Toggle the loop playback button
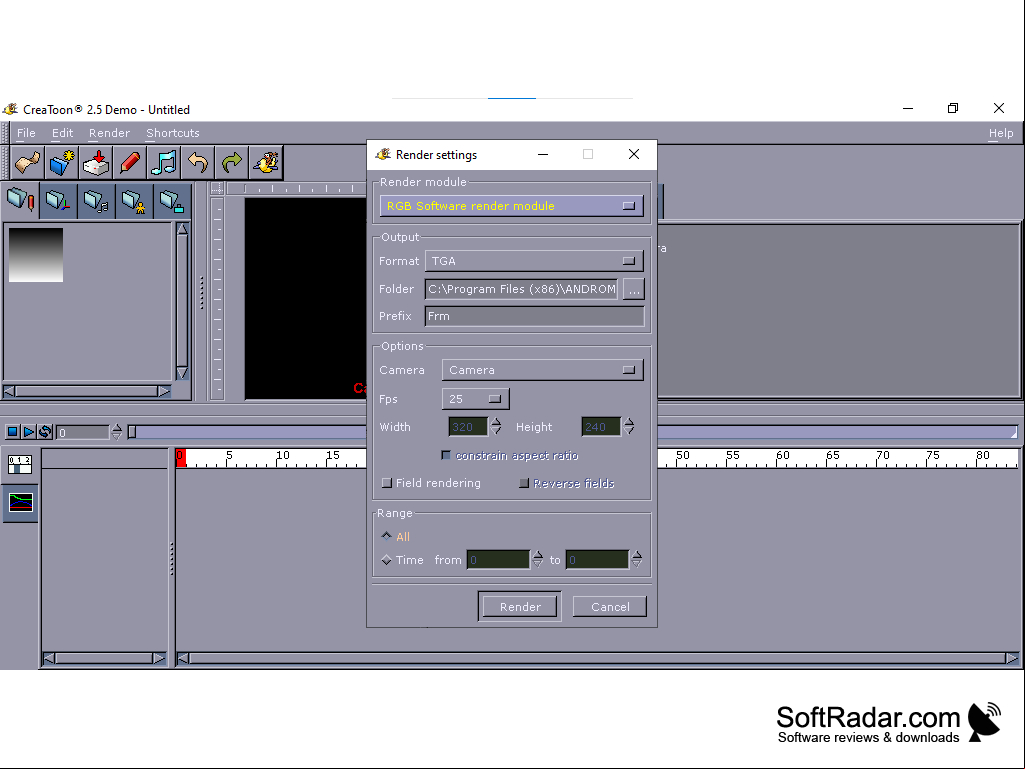 tap(45, 432)
